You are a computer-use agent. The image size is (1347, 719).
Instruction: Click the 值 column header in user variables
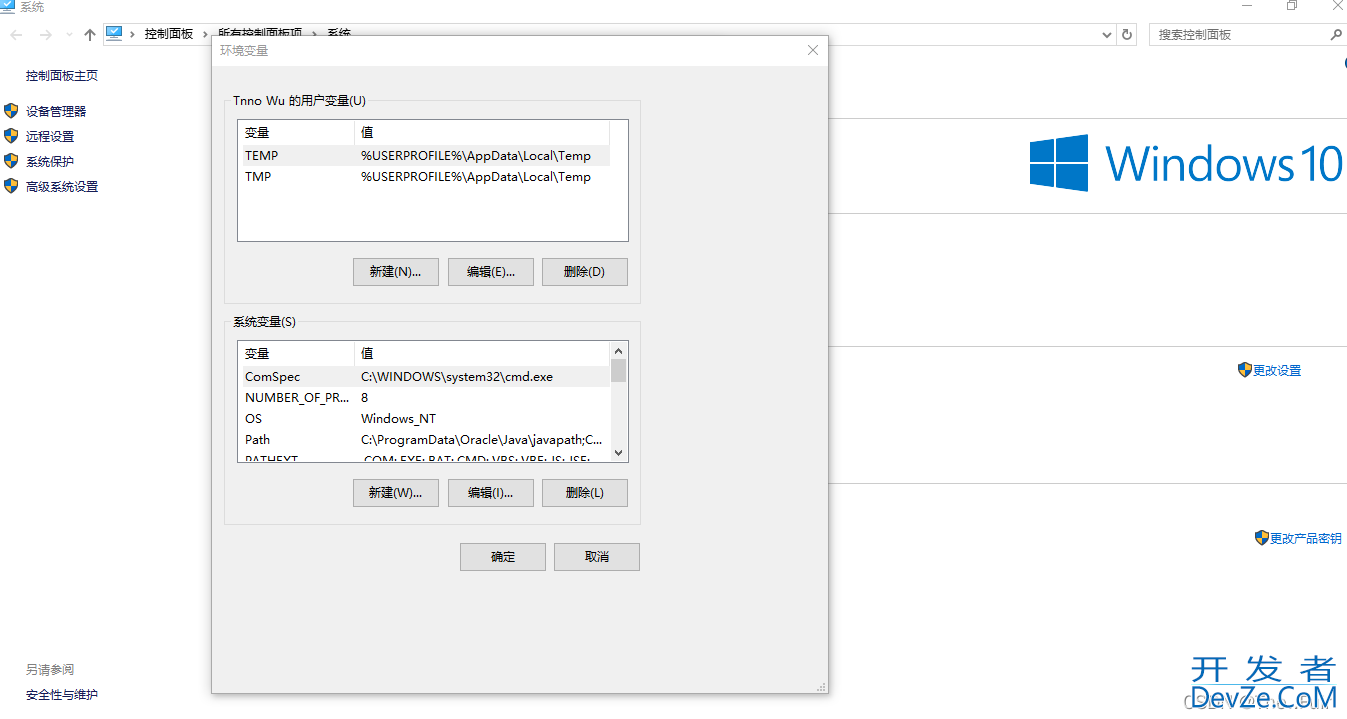pos(482,133)
